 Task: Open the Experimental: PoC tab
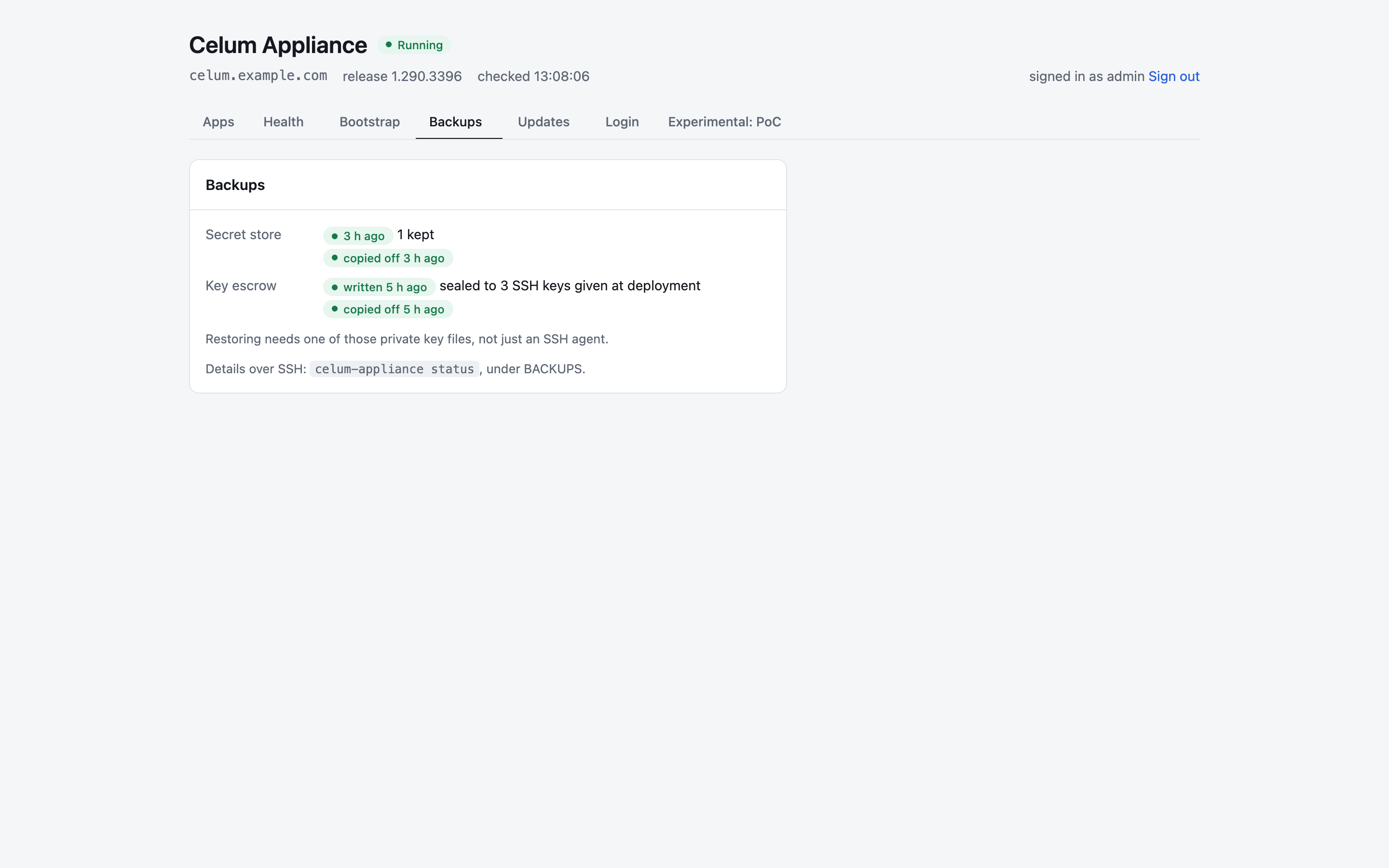(x=724, y=122)
